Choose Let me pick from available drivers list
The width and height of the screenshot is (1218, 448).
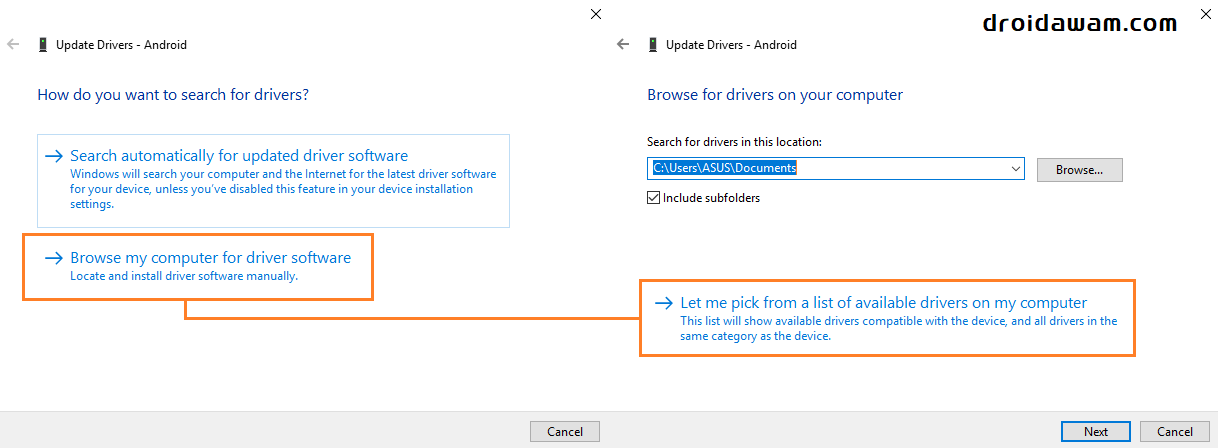(x=883, y=303)
